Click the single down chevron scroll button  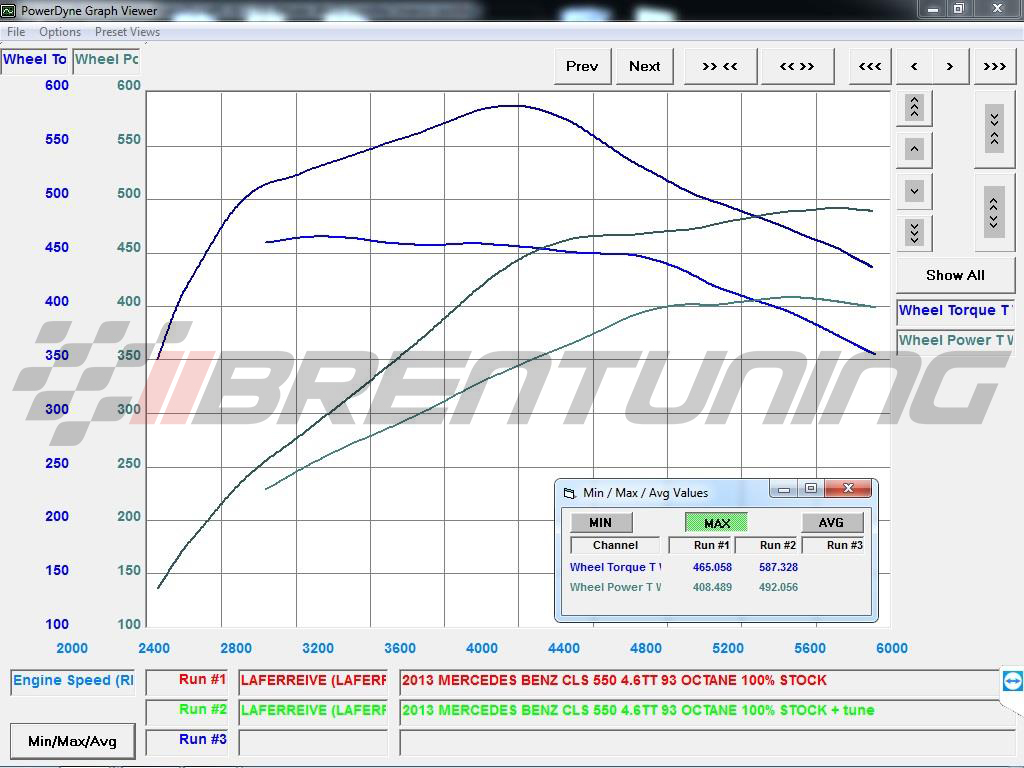click(x=914, y=192)
